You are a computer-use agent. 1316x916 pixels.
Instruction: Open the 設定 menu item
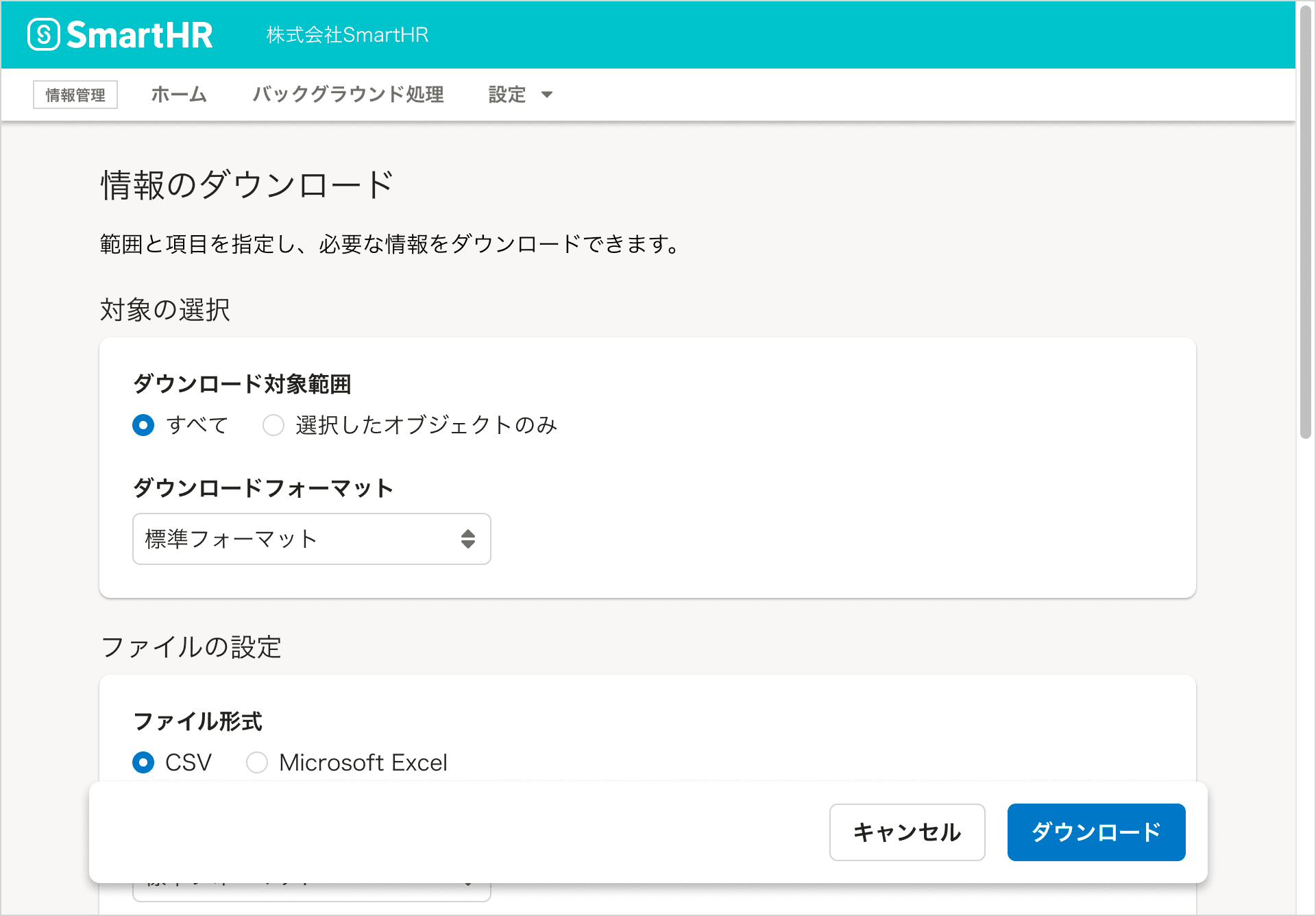(x=506, y=95)
